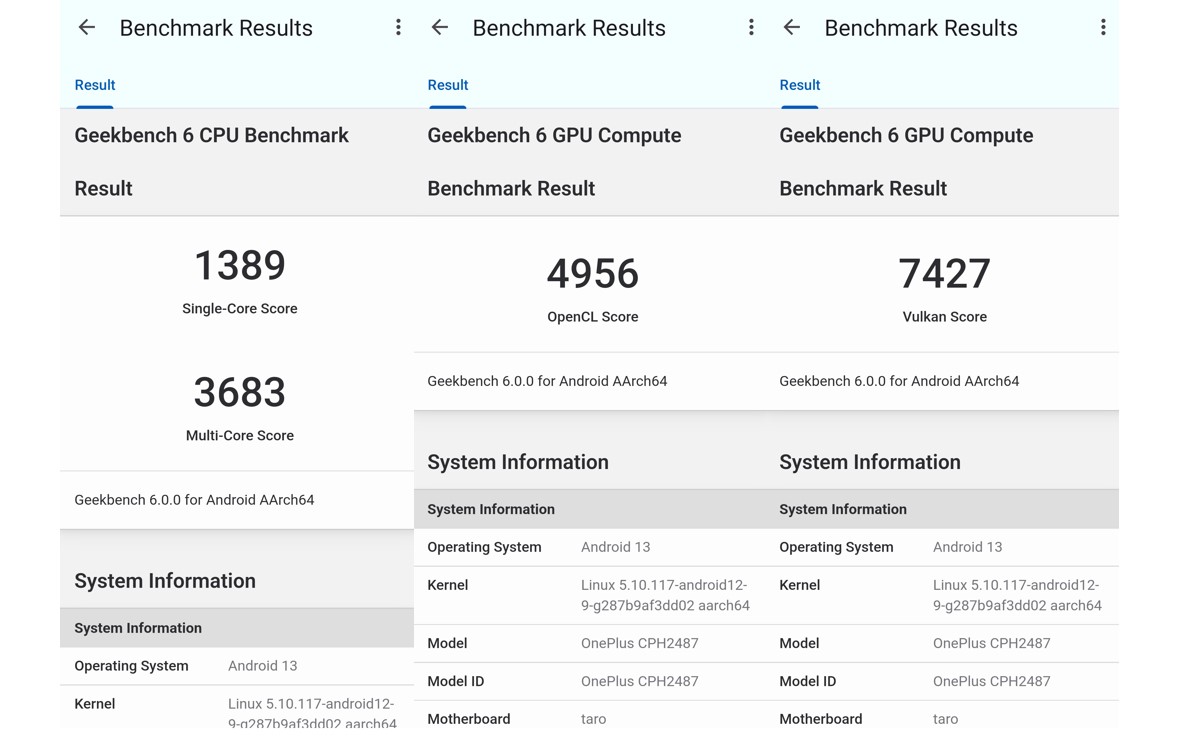Click taro motherboard value in OpenCL panel

tap(594, 719)
